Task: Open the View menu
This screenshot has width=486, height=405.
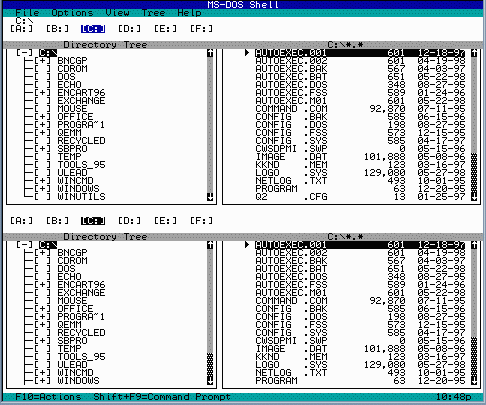Action: [x=117, y=13]
